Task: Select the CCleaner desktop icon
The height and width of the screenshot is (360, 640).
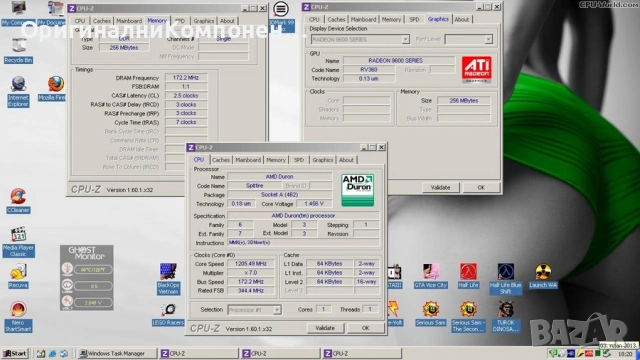Action: (x=18, y=200)
